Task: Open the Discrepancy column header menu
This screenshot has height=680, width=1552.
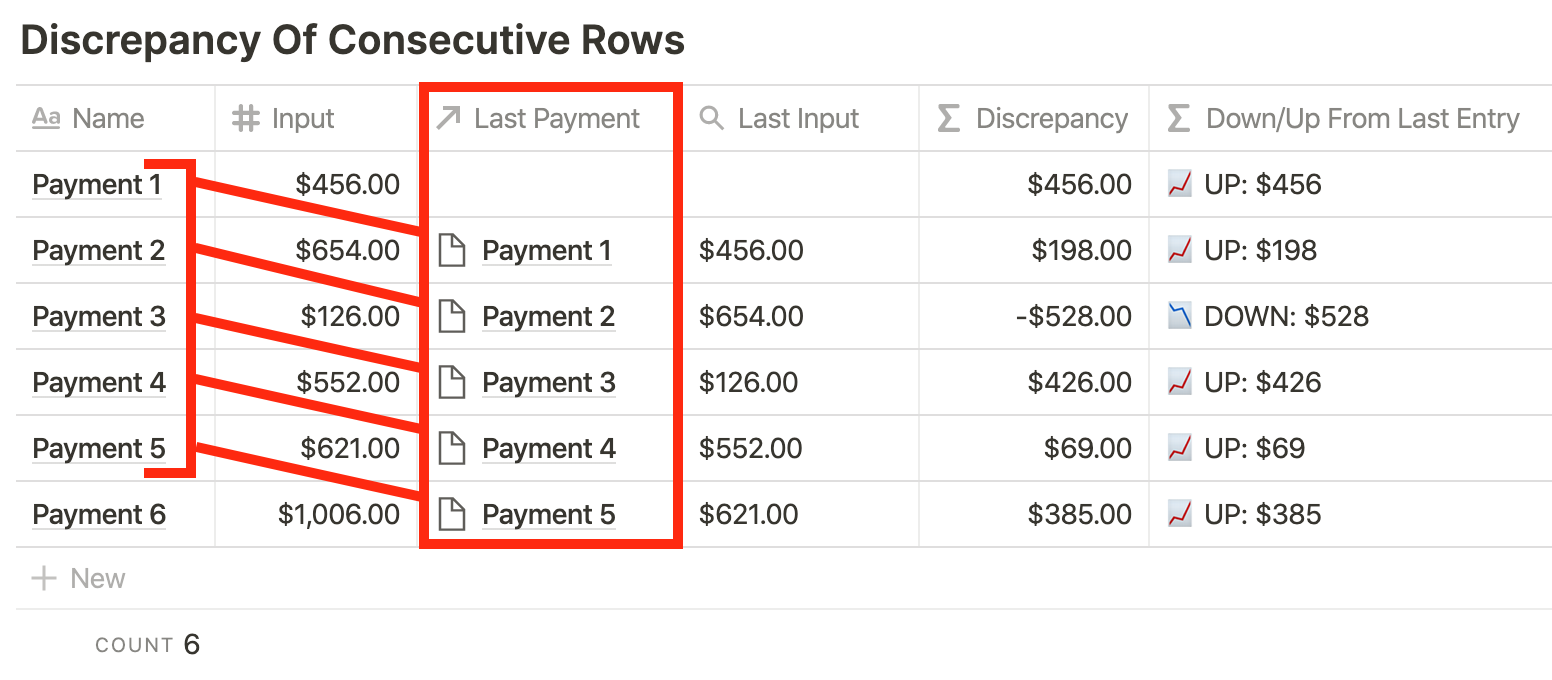Action: (x=1034, y=118)
